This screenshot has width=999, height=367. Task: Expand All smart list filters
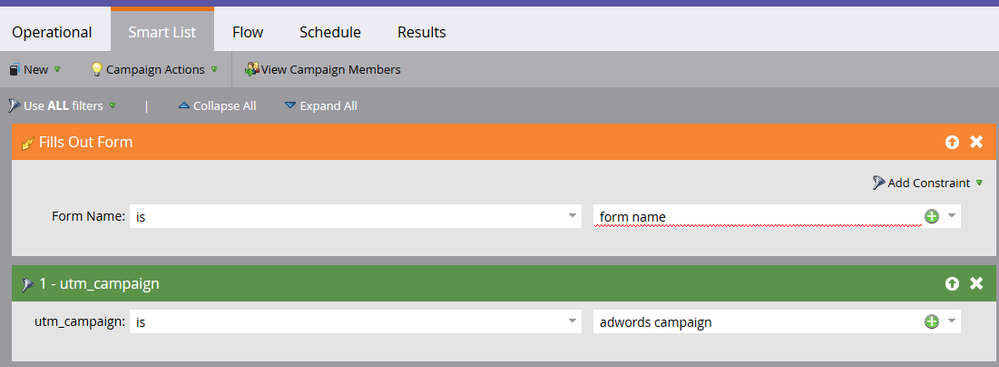point(321,106)
